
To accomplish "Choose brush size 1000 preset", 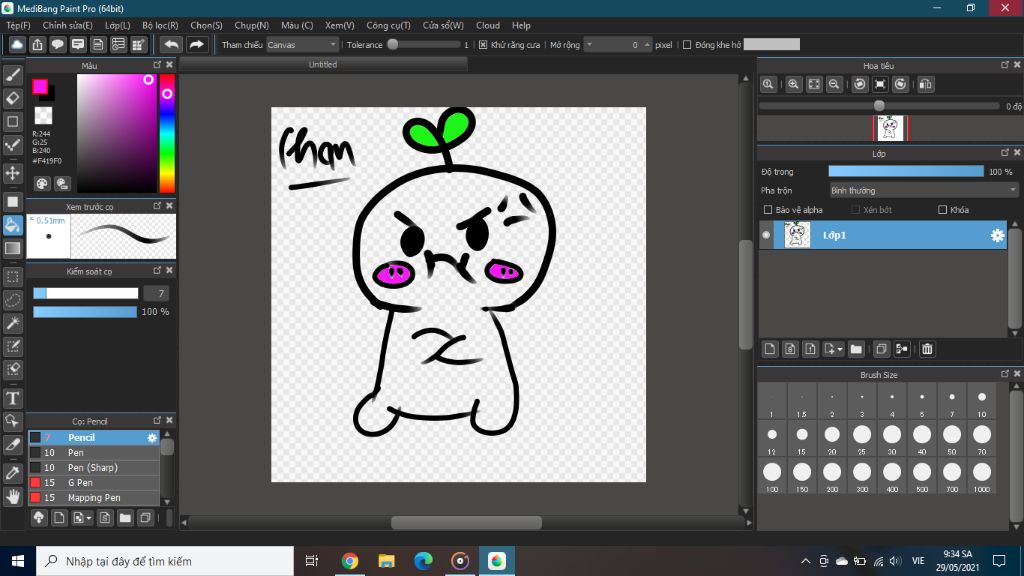I will point(982,476).
